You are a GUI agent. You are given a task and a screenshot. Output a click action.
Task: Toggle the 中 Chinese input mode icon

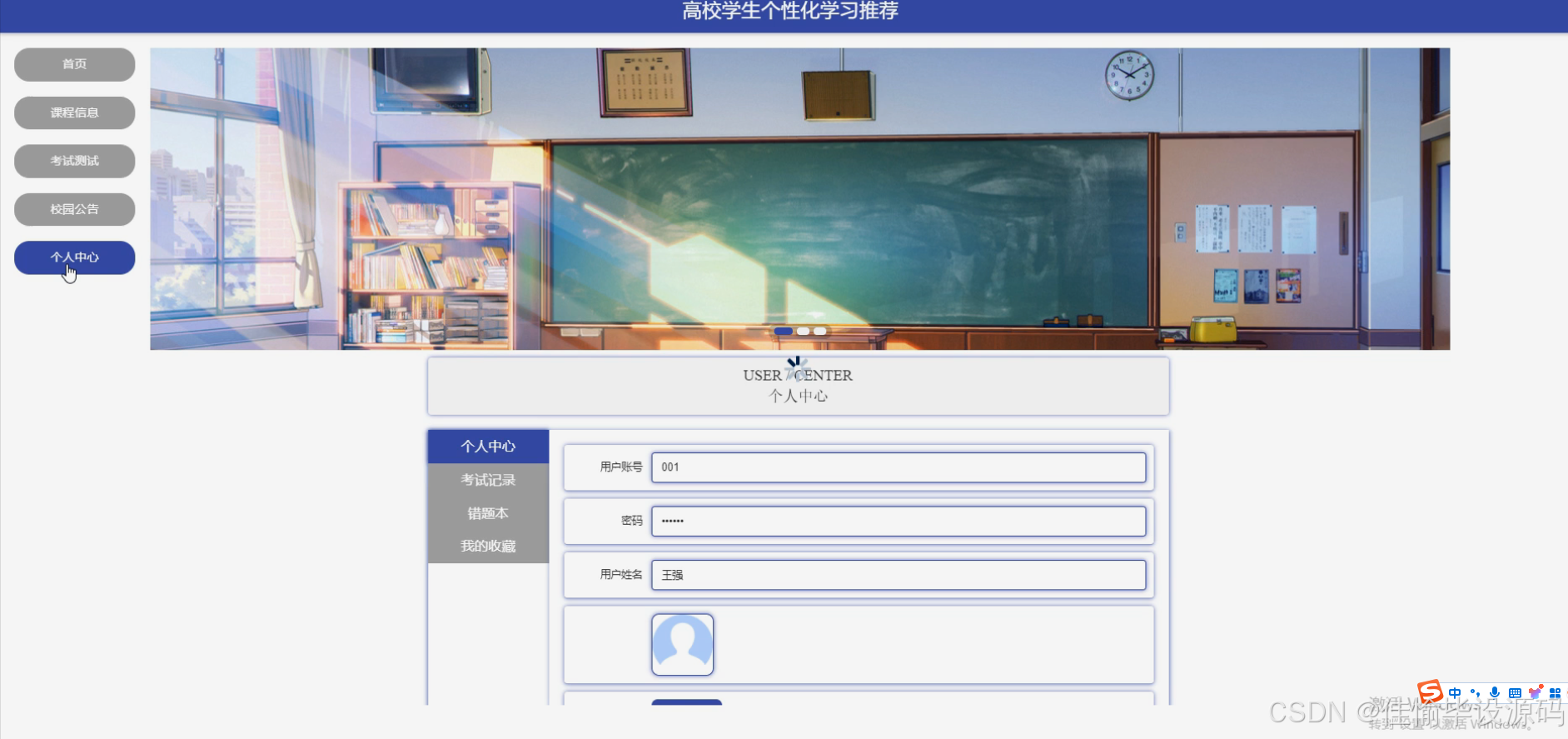(x=1455, y=693)
